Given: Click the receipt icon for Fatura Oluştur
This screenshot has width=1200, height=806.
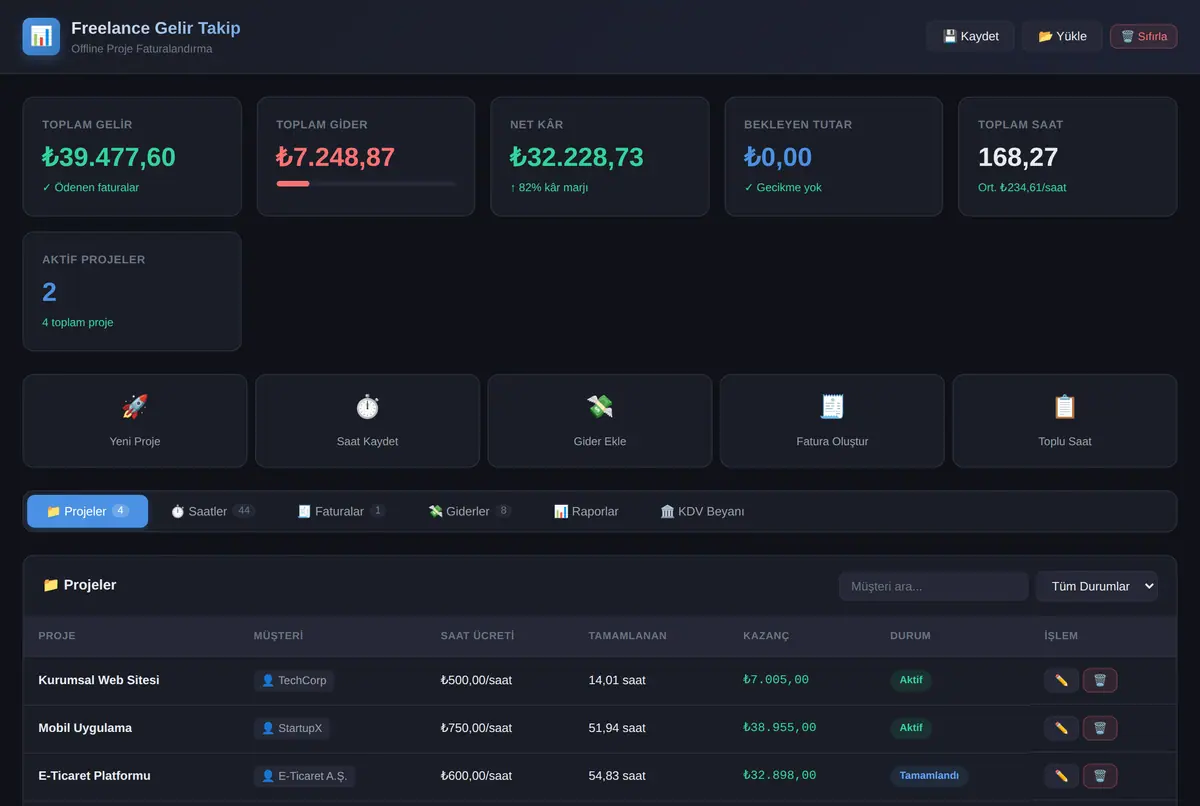Looking at the screenshot, I should click(832, 407).
